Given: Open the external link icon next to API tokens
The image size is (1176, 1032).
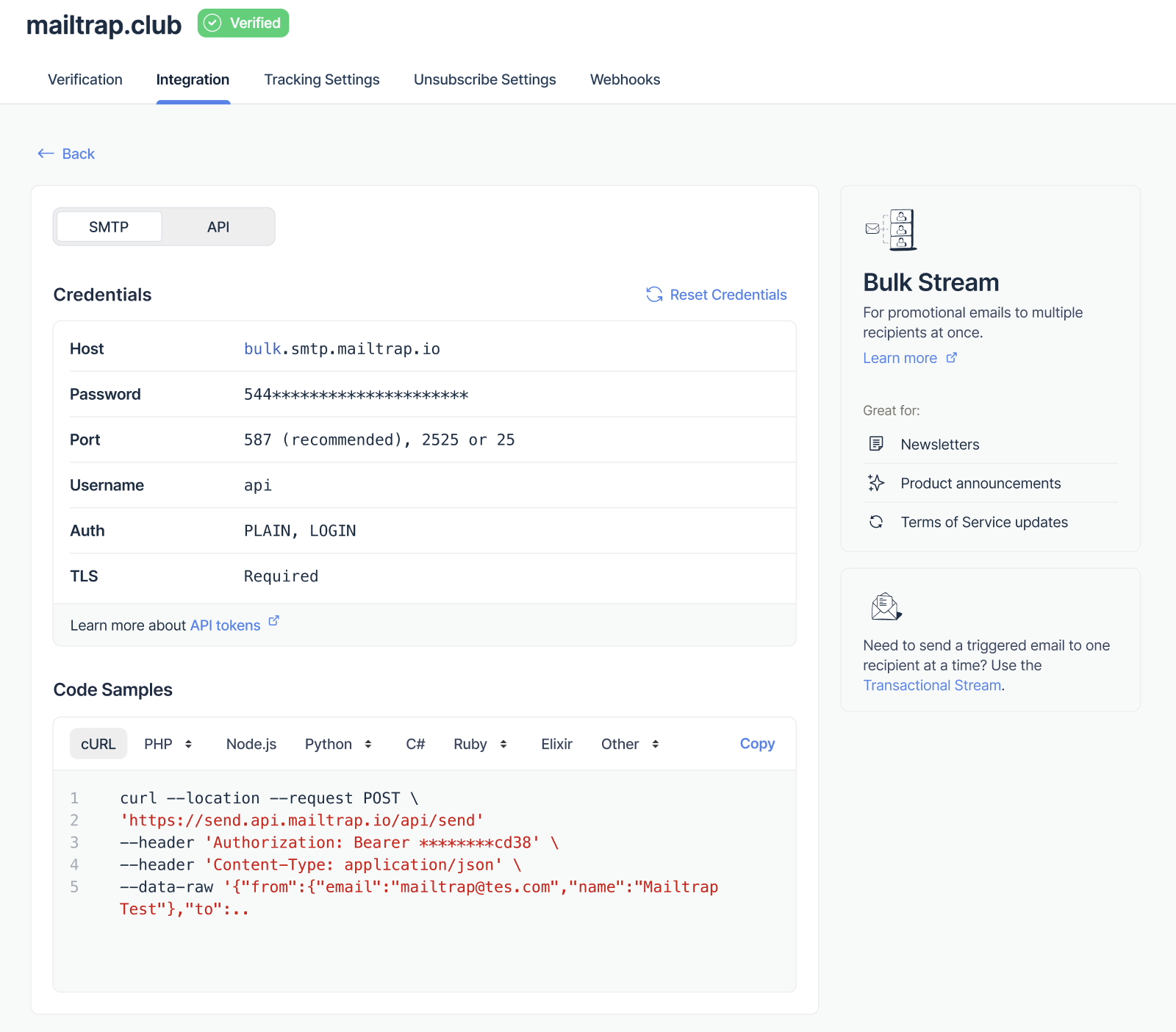Looking at the screenshot, I should pos(273,620).
